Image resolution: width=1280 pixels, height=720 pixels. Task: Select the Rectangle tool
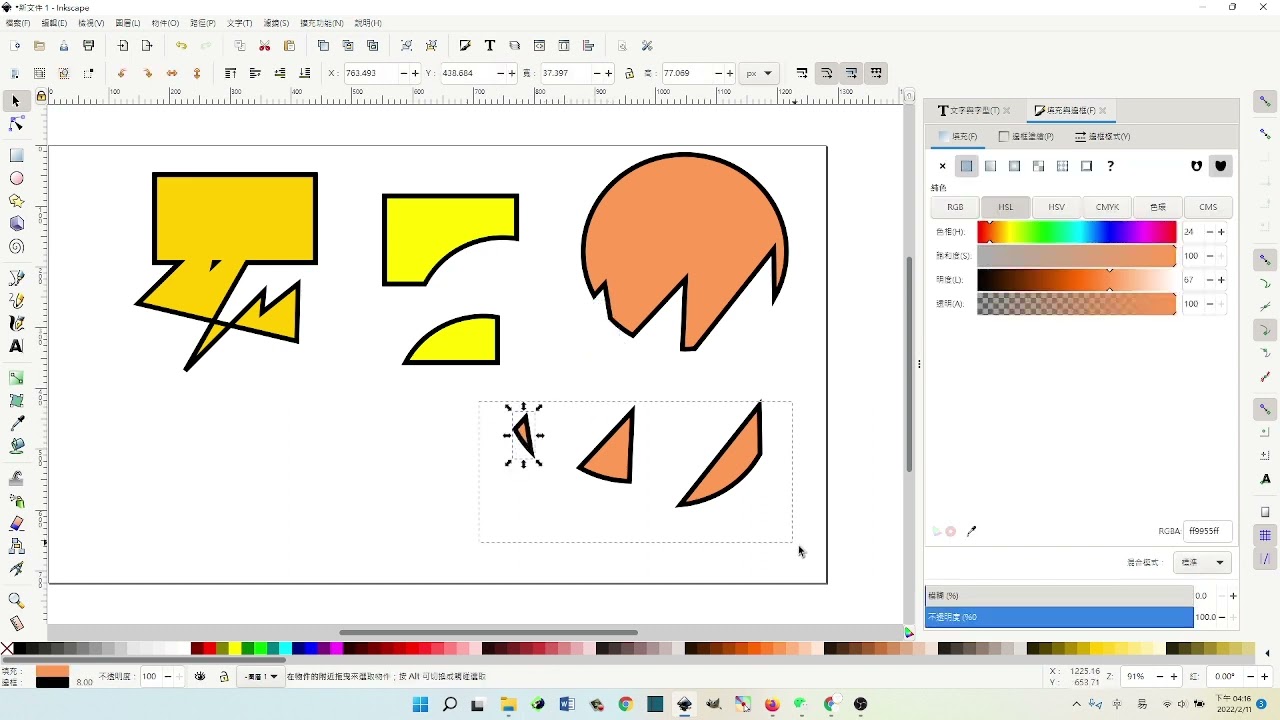tap(16, 155)
